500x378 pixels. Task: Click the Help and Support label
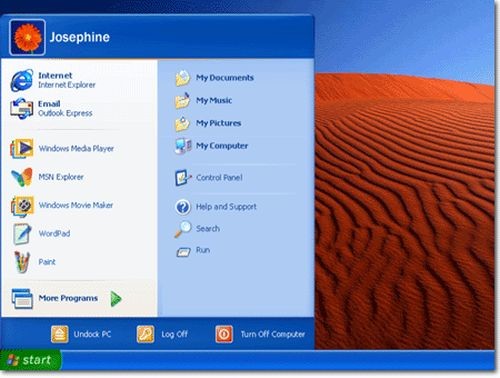click(x=226, y=207)
